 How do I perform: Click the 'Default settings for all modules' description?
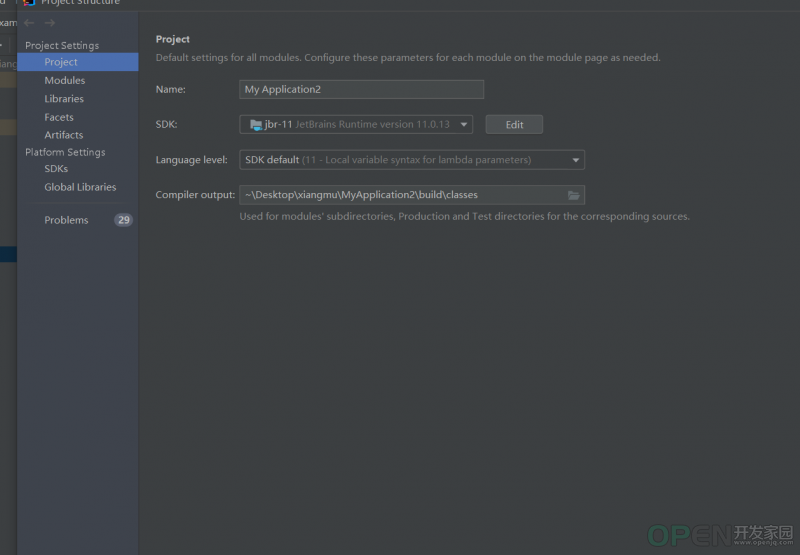click(x=408, y=58)
